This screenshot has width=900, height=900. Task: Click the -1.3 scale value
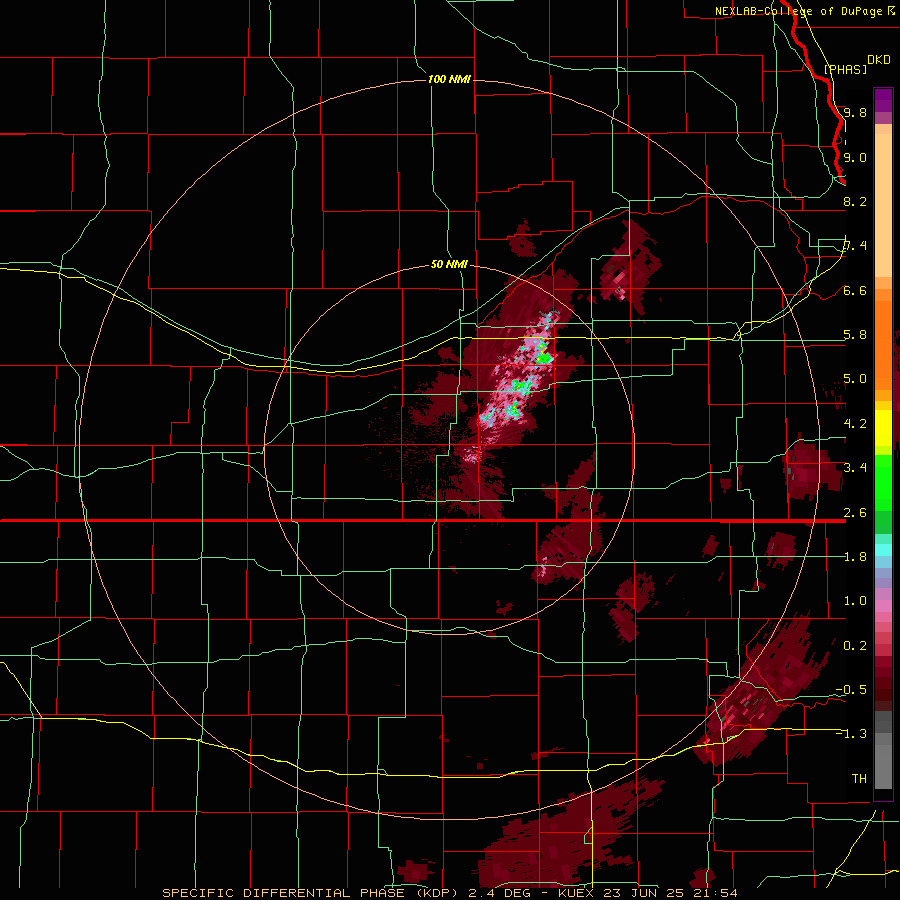click(x=851, y=734)
